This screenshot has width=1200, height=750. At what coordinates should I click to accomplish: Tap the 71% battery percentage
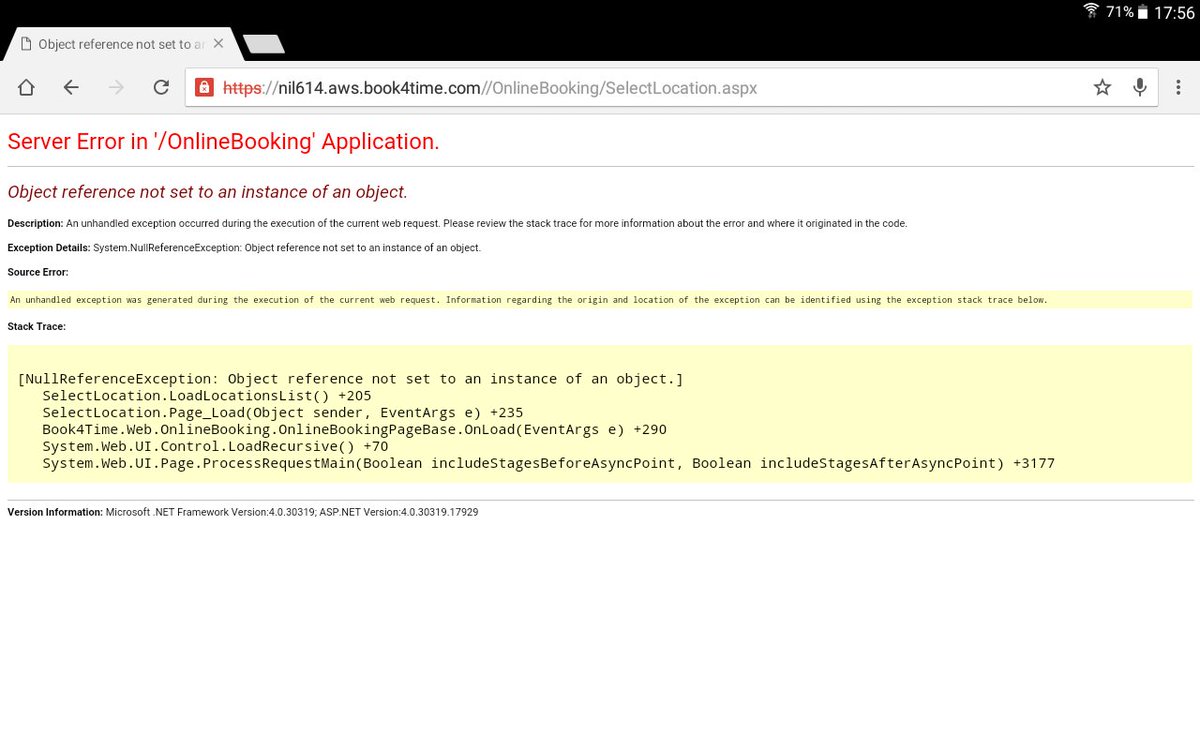tap(1119, 13)
